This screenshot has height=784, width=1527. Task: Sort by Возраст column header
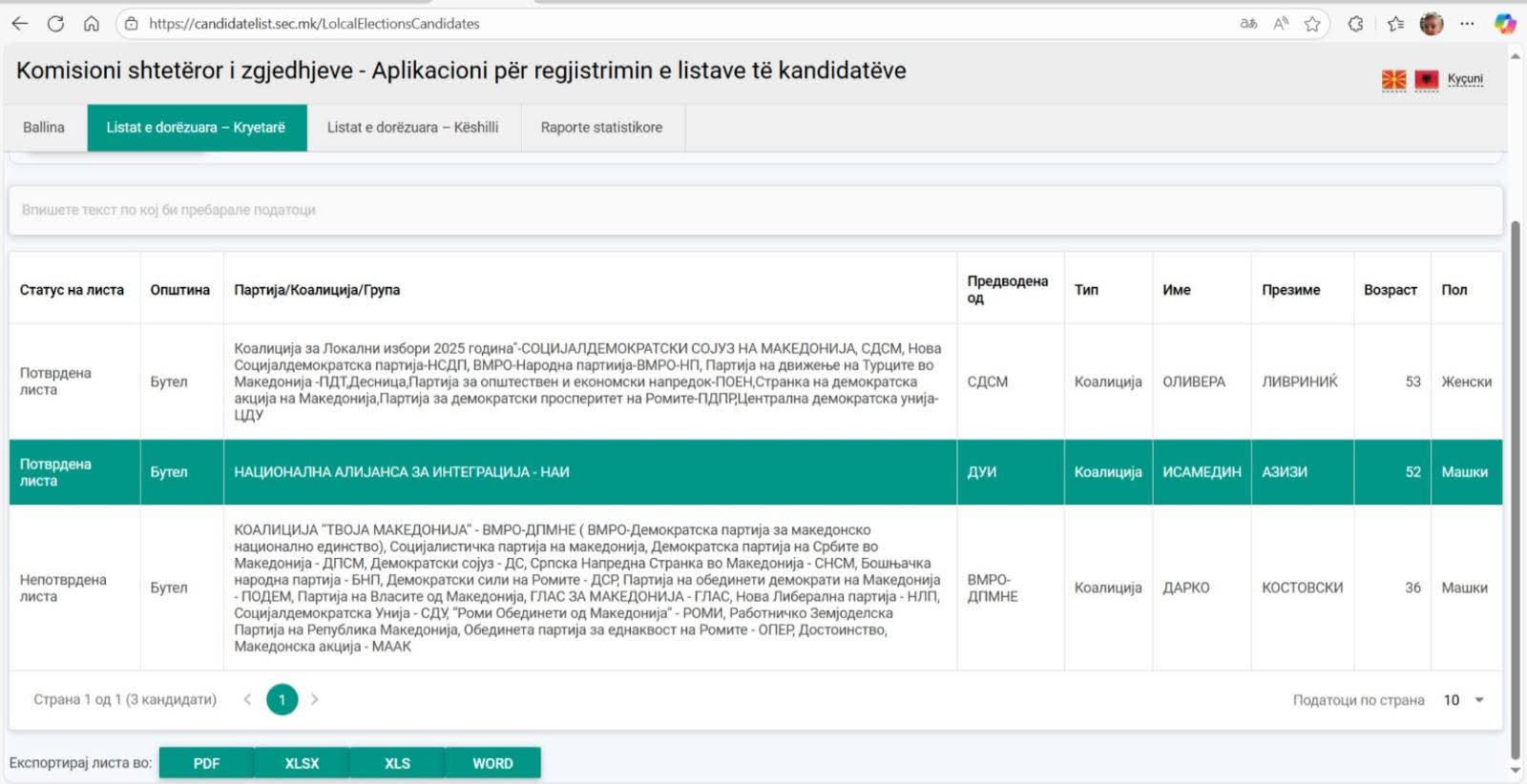click(1391, 290)
